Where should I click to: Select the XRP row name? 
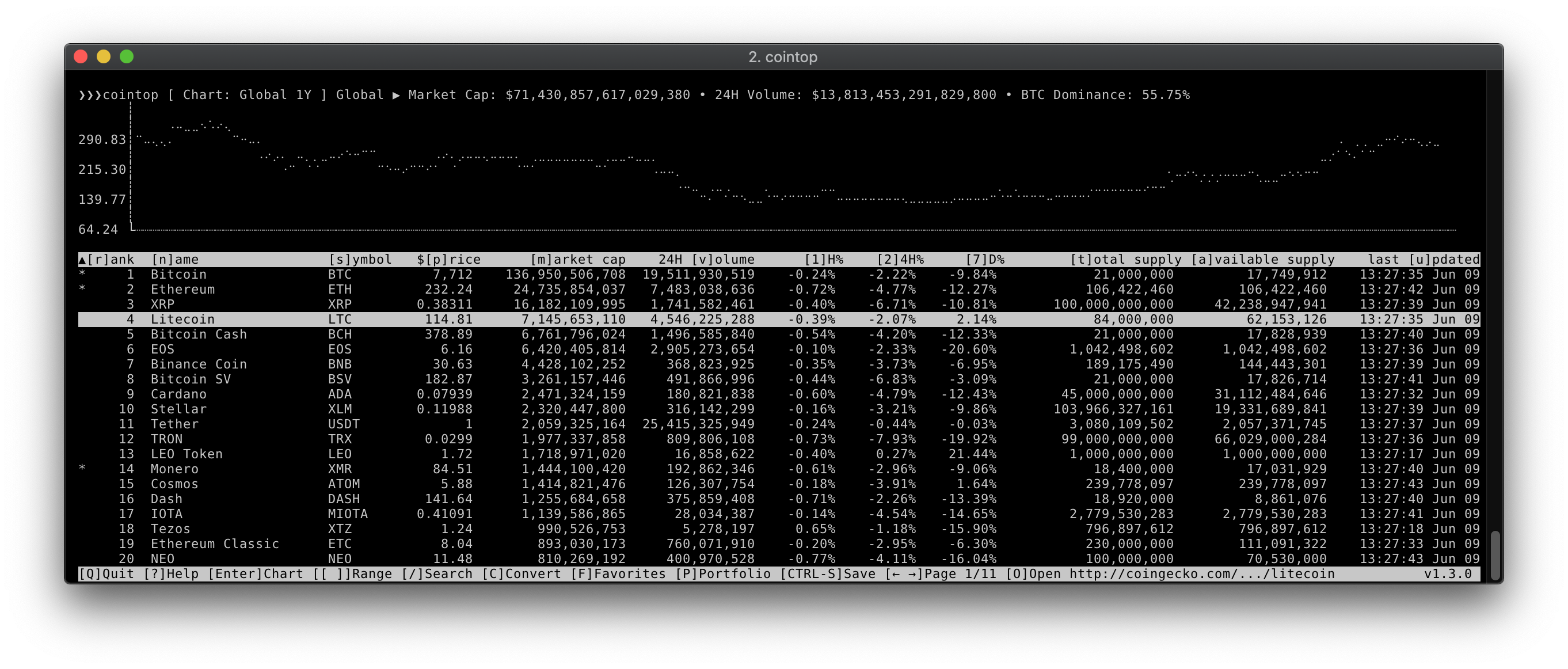pos(162,305)
